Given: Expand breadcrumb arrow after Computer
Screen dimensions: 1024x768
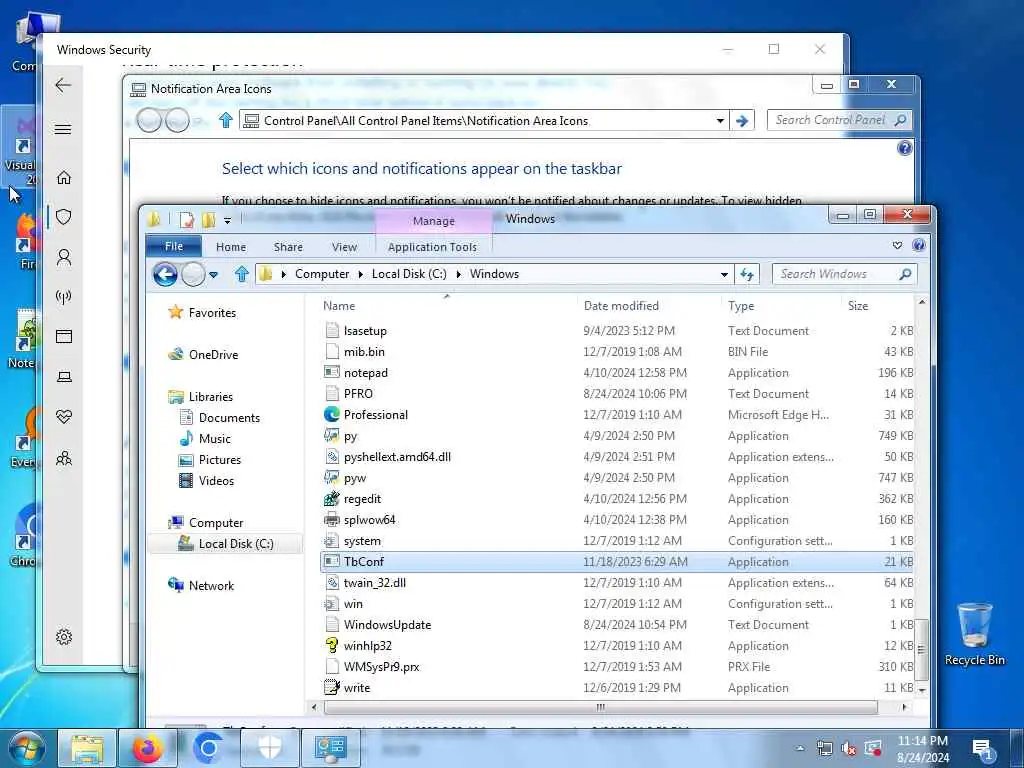Looking at the screenshot, I should (360, 274).
